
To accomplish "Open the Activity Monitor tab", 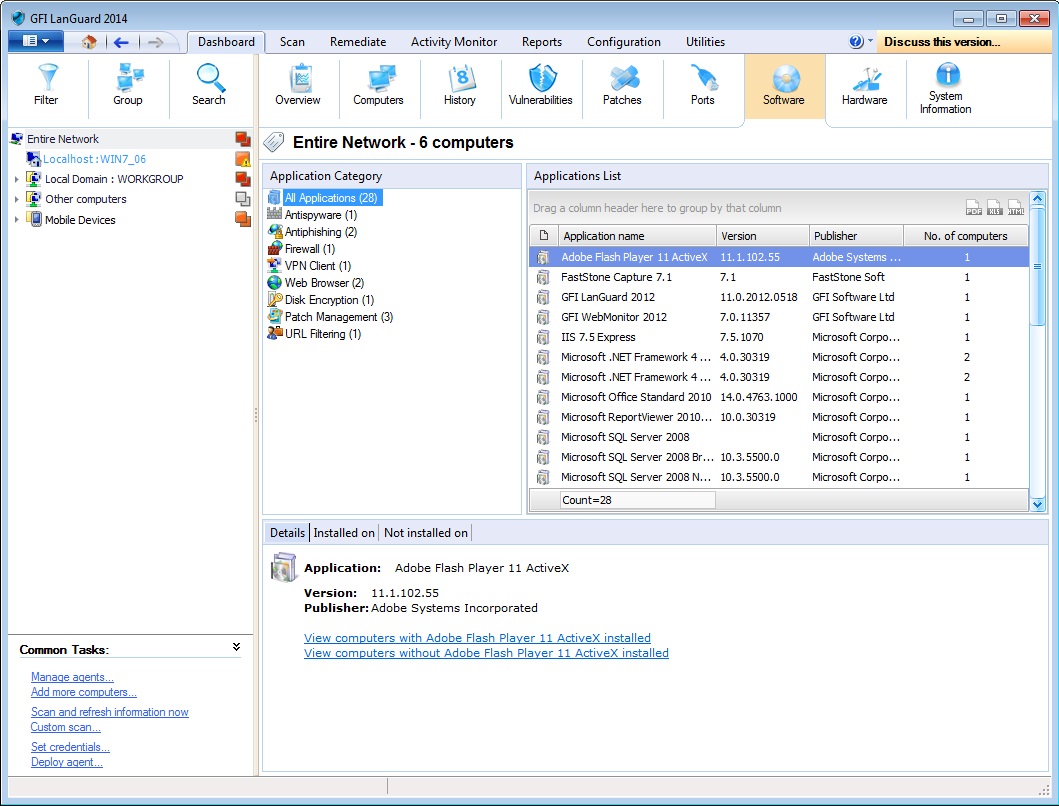I will click(x=454, y=42).
